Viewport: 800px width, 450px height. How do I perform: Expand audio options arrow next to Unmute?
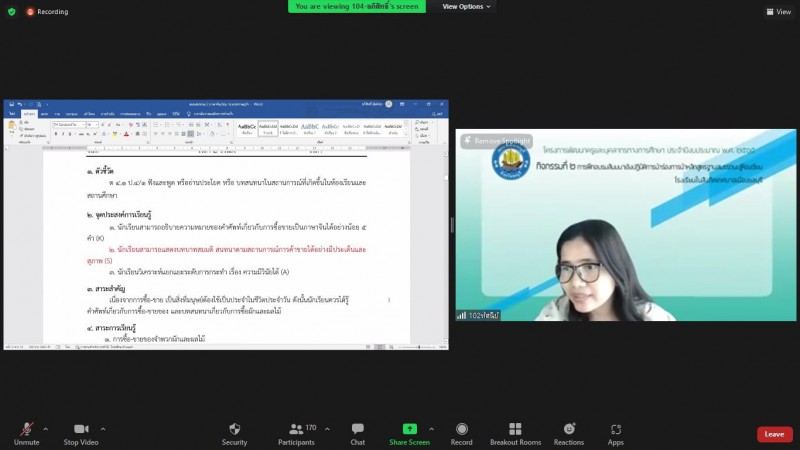point(46,428)
